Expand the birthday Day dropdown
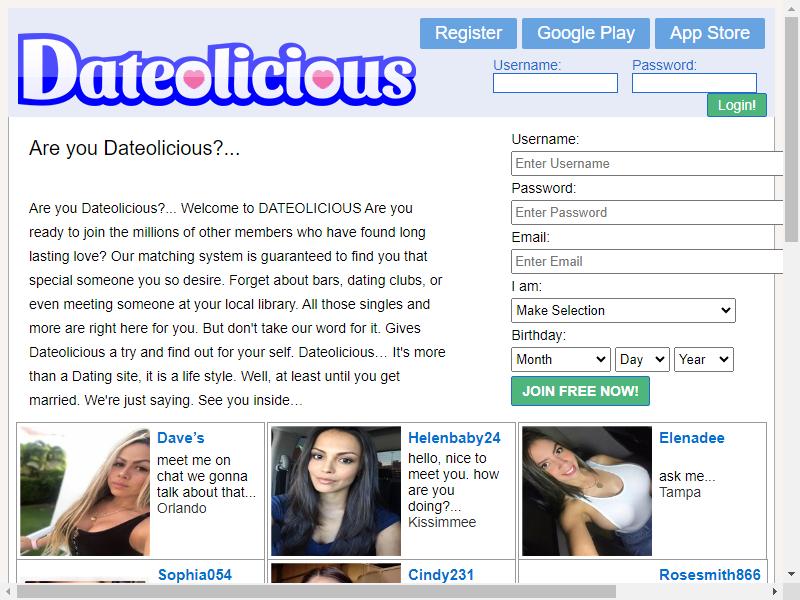The image size is (800, 600). pos(642,360)
